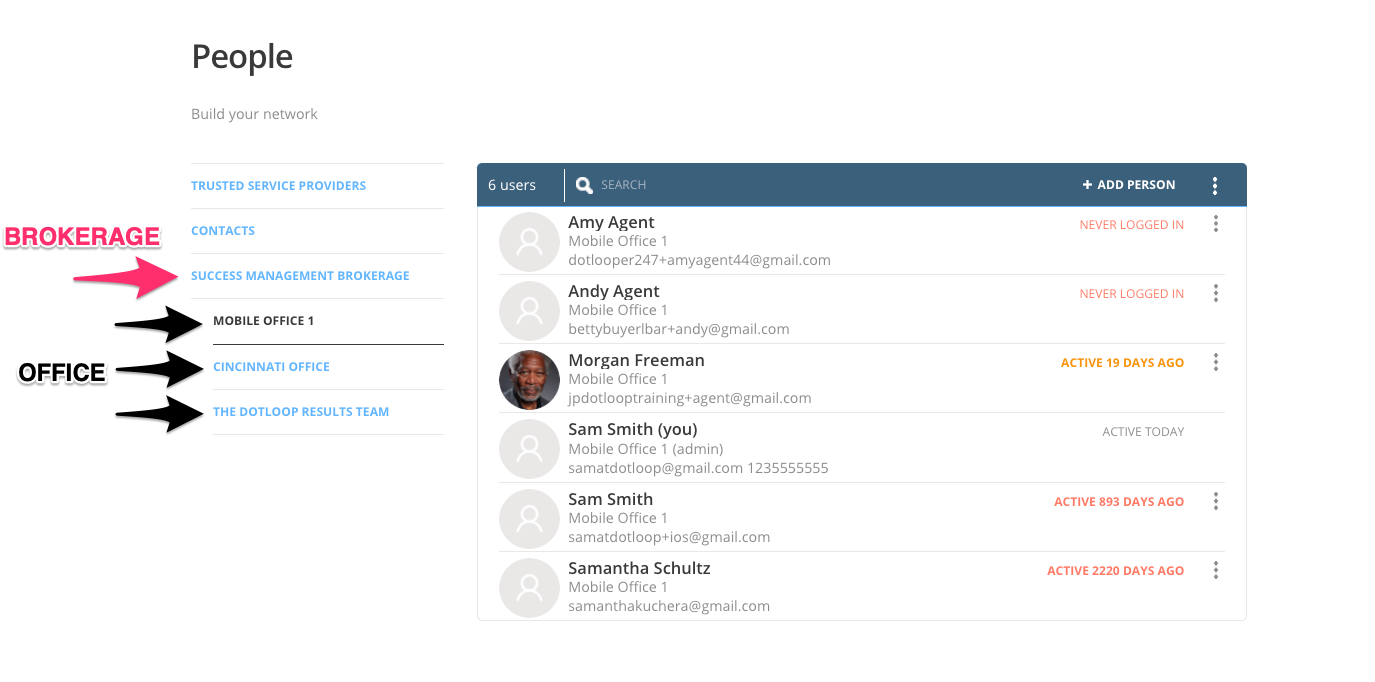Image resolution: width=1375 pixels, height=682 pixels.
Task: Switch to Cincinnati Office
Action: 271,367
